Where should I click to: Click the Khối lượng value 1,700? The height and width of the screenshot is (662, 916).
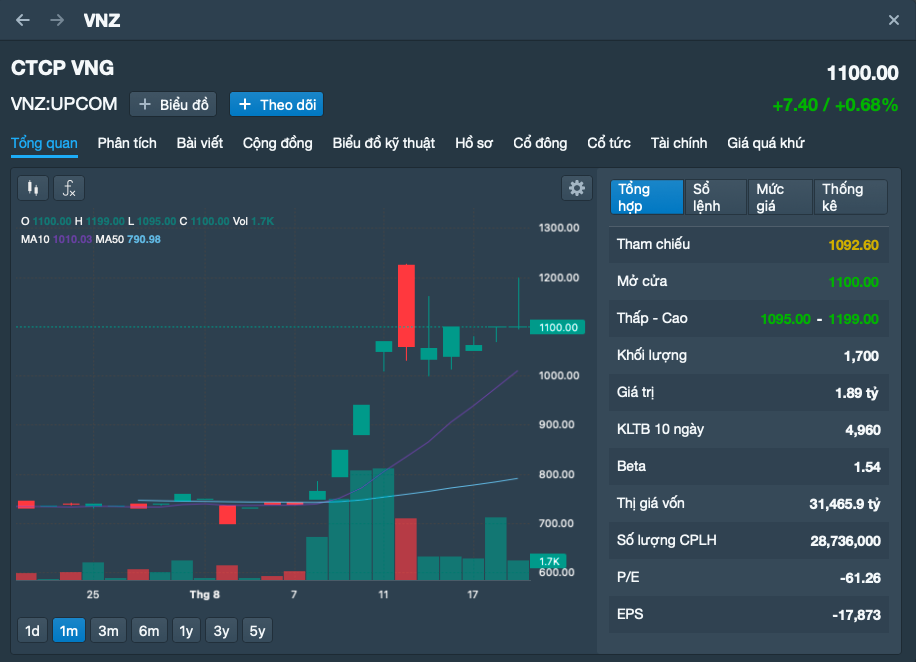[x=861, y=356]
